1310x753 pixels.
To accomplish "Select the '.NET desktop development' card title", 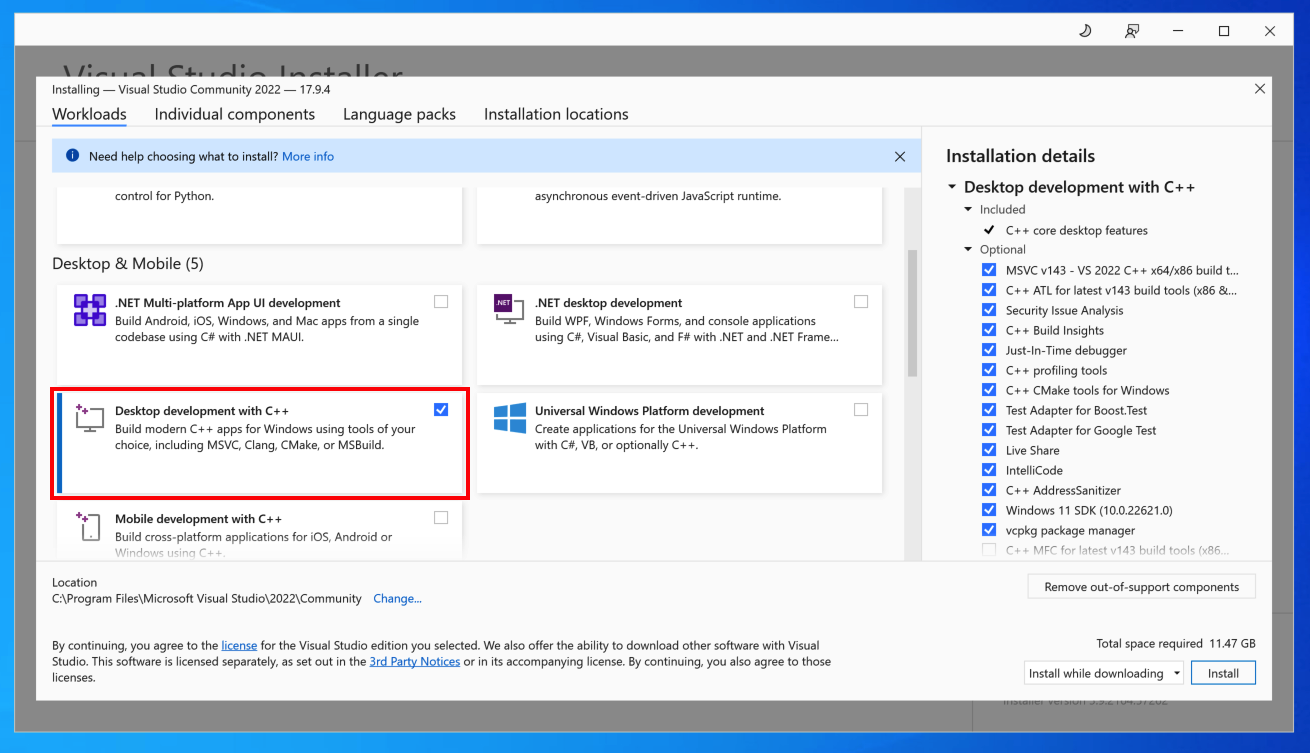I will (x=609, y=303).
